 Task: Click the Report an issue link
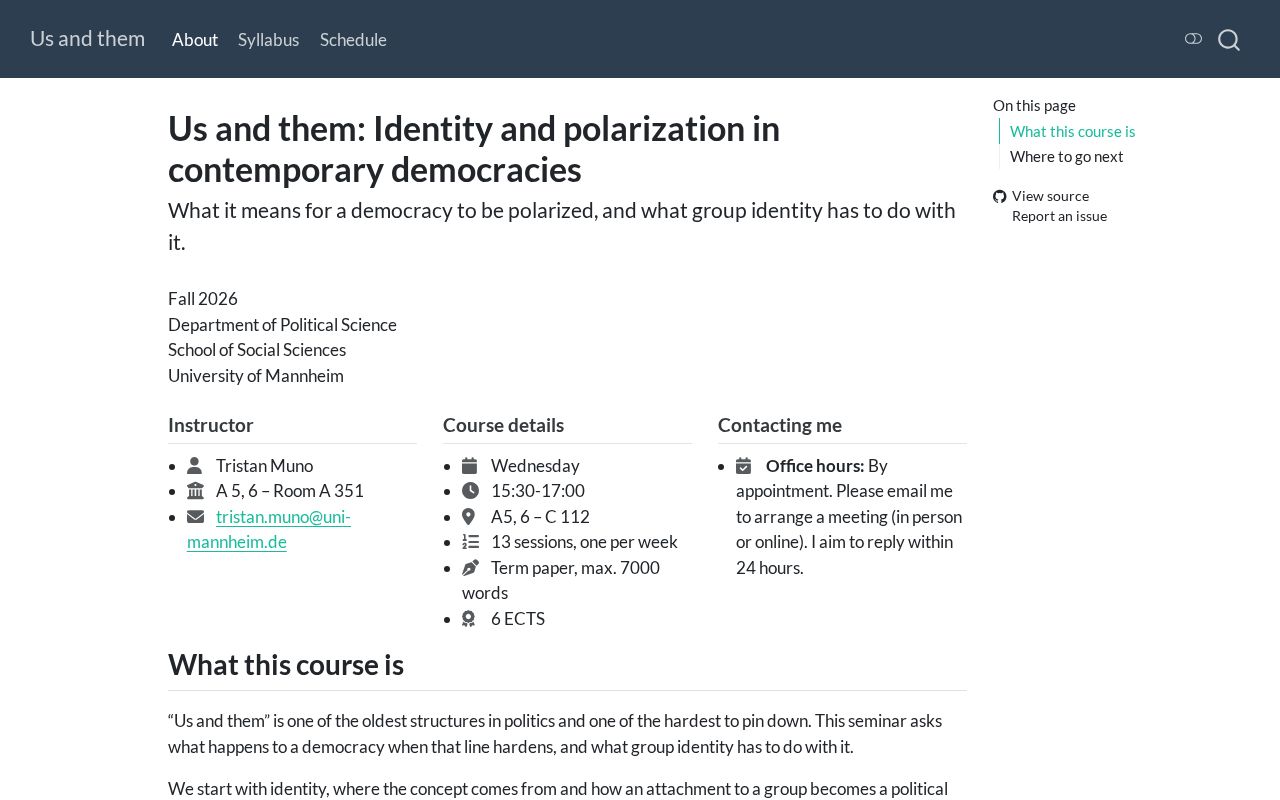coord(1059,216)
